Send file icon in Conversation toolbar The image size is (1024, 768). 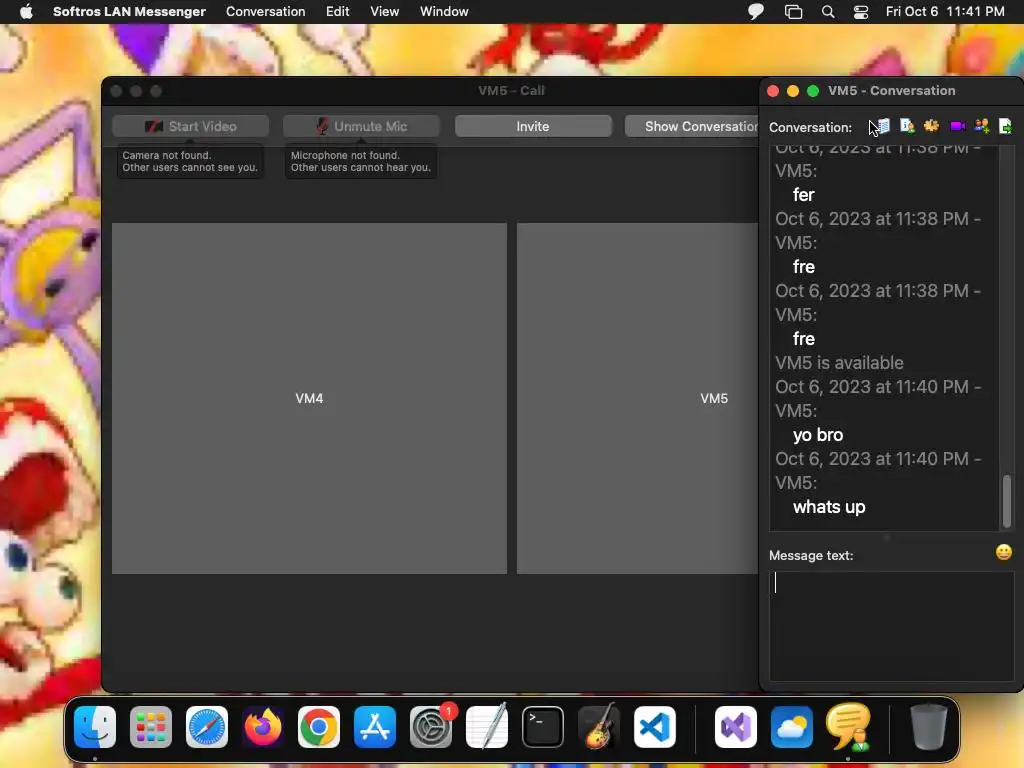click(x=1005, y=126)
